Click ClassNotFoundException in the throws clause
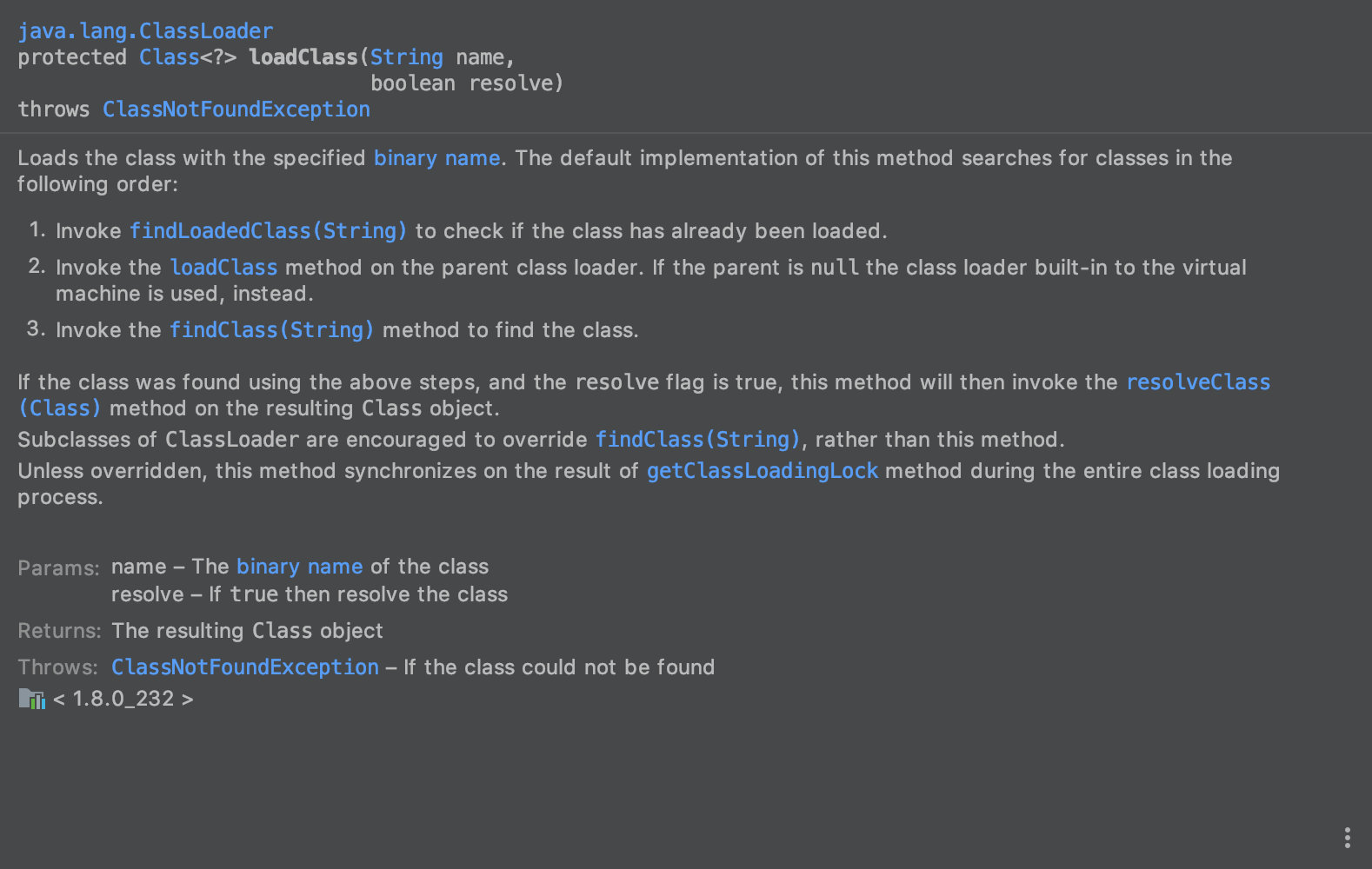This screenshot has height=869, width=1372. [236, 109]
